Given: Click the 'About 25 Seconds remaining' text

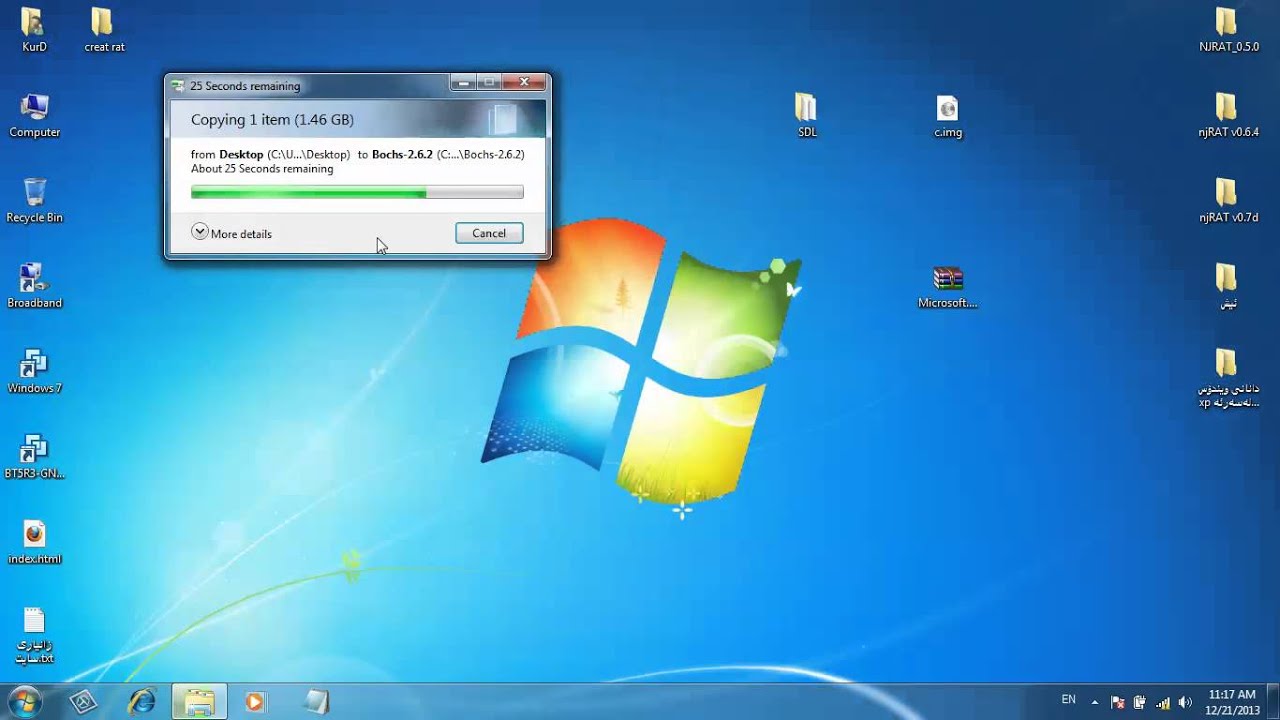Looking at the screenshot, I should click(262, 169).
